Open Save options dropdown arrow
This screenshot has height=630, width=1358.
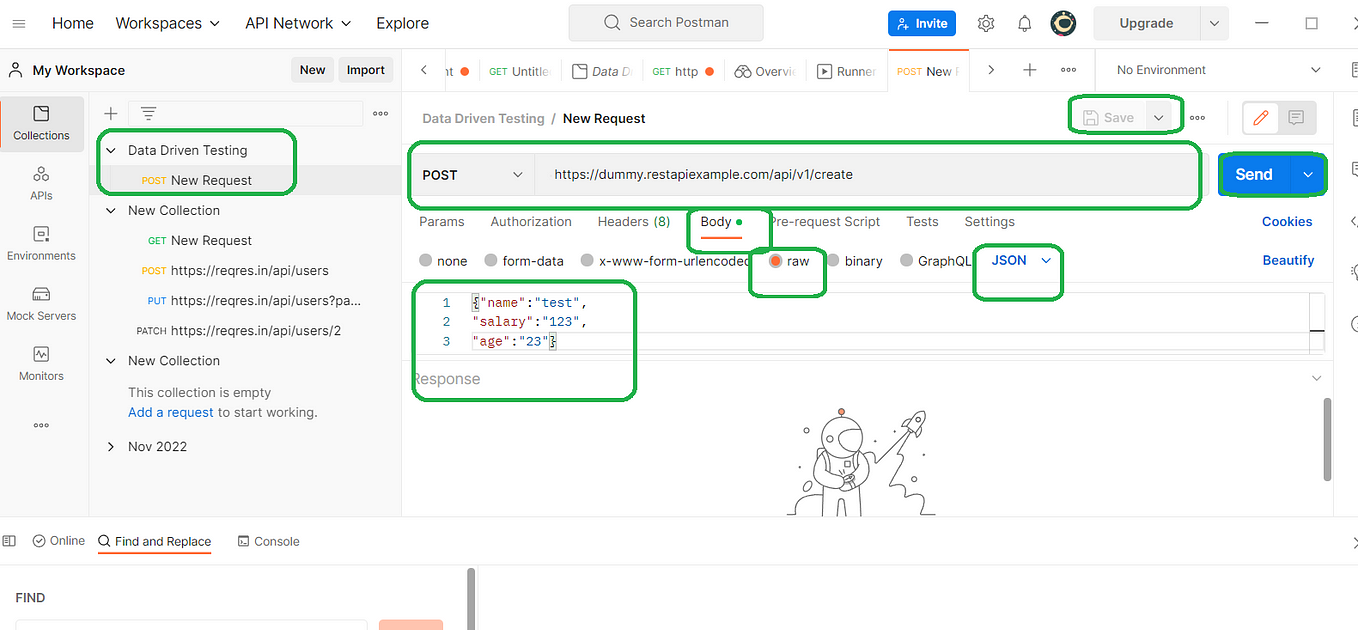click(x=1158, y=118)
